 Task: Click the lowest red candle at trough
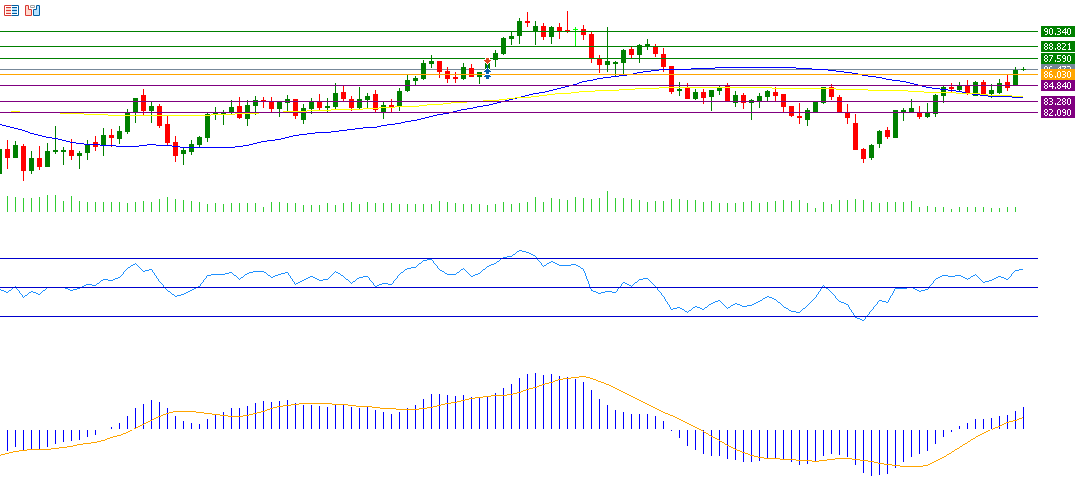click(862, 153)
